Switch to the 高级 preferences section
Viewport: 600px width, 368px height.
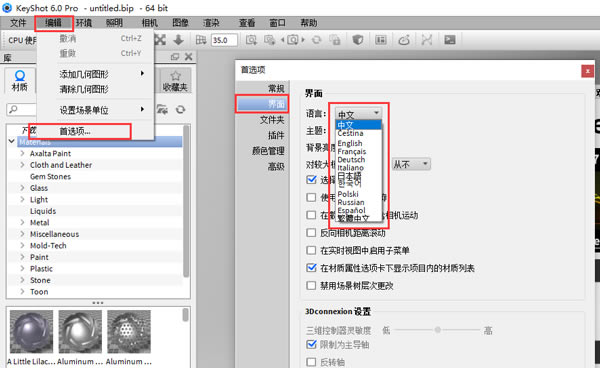pyautogui.click(x=276, y=166)
